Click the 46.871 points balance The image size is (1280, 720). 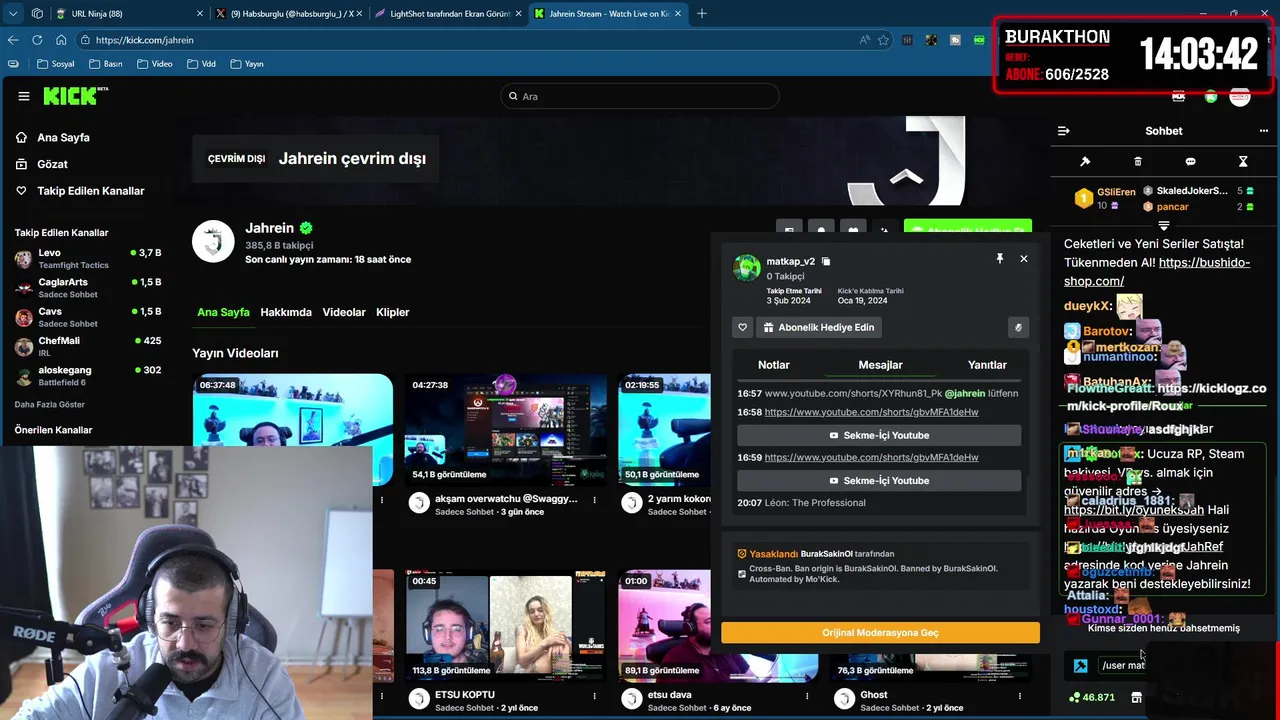1092,698
